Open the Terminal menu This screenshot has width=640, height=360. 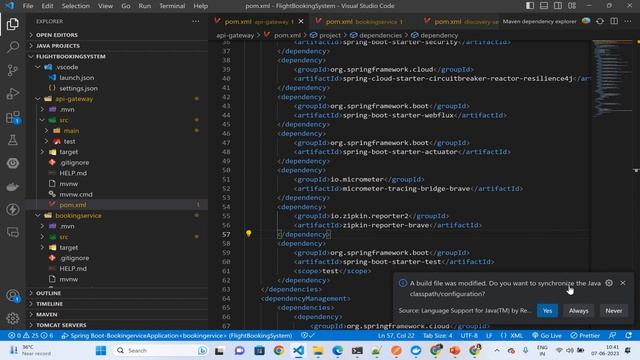172,6
